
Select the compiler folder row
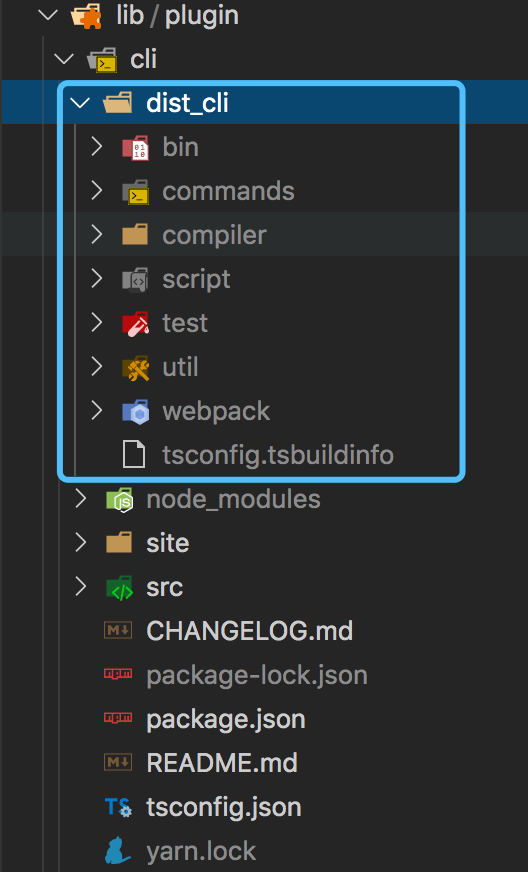coord(264,235)
